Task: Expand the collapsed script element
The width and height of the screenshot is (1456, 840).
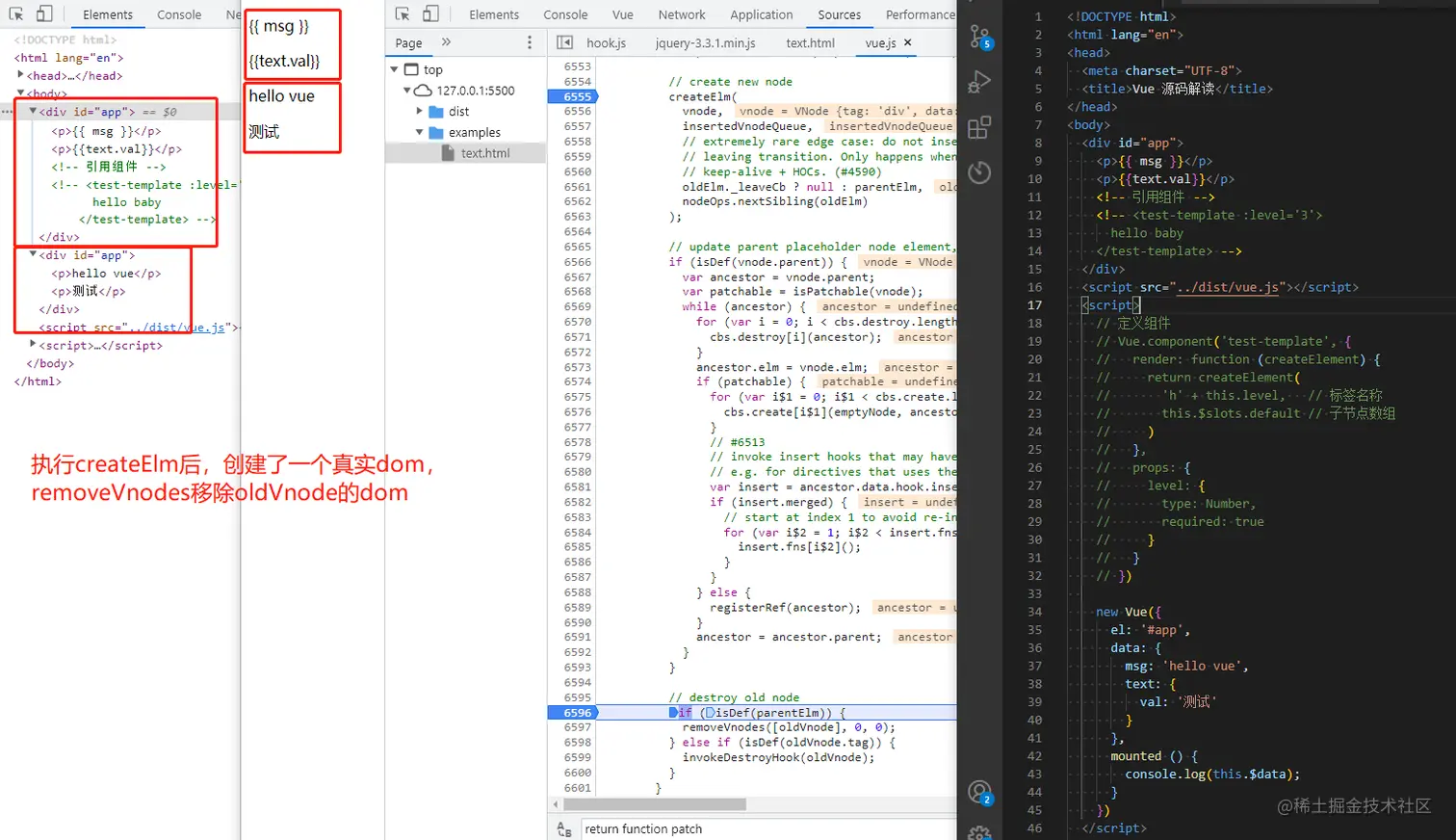Action: pos(33,345)
